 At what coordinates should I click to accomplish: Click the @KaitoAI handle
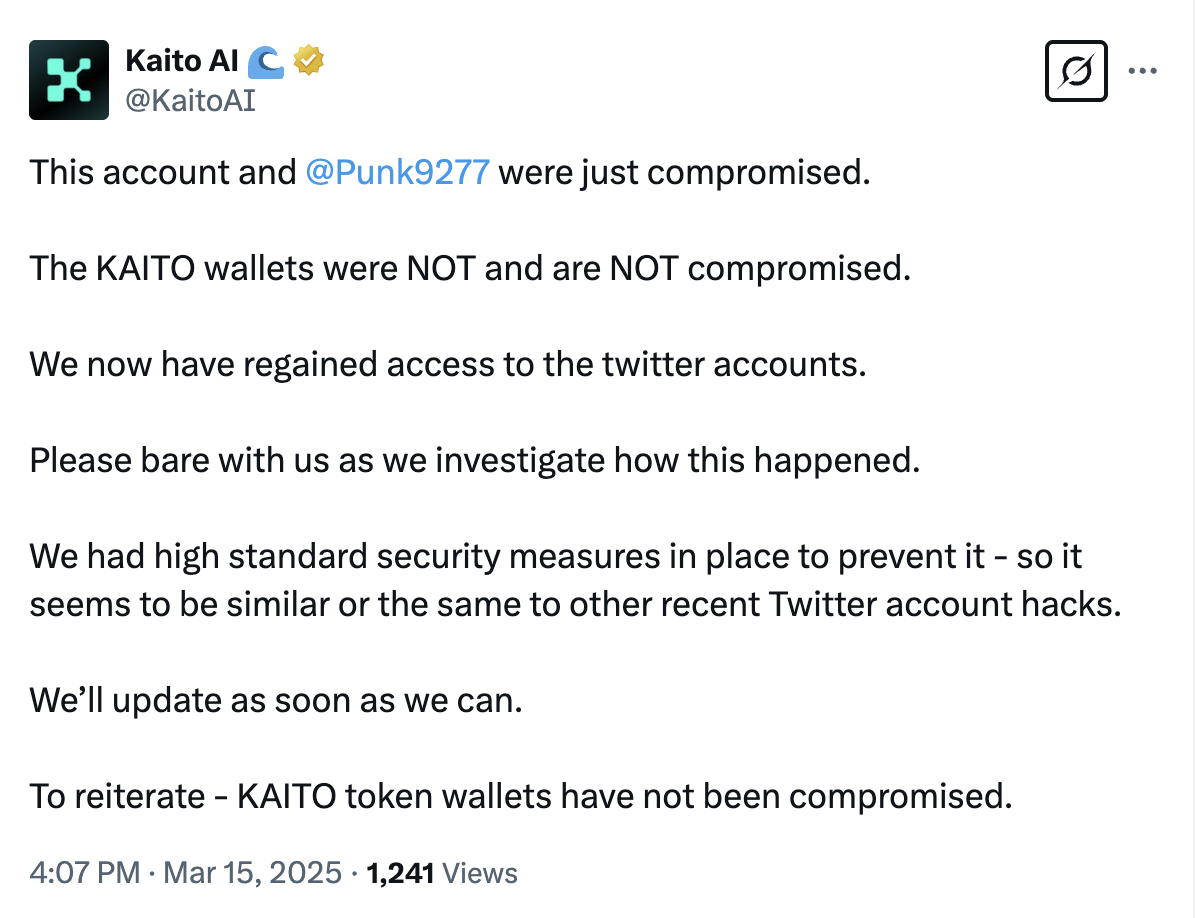tap(190, 99)
